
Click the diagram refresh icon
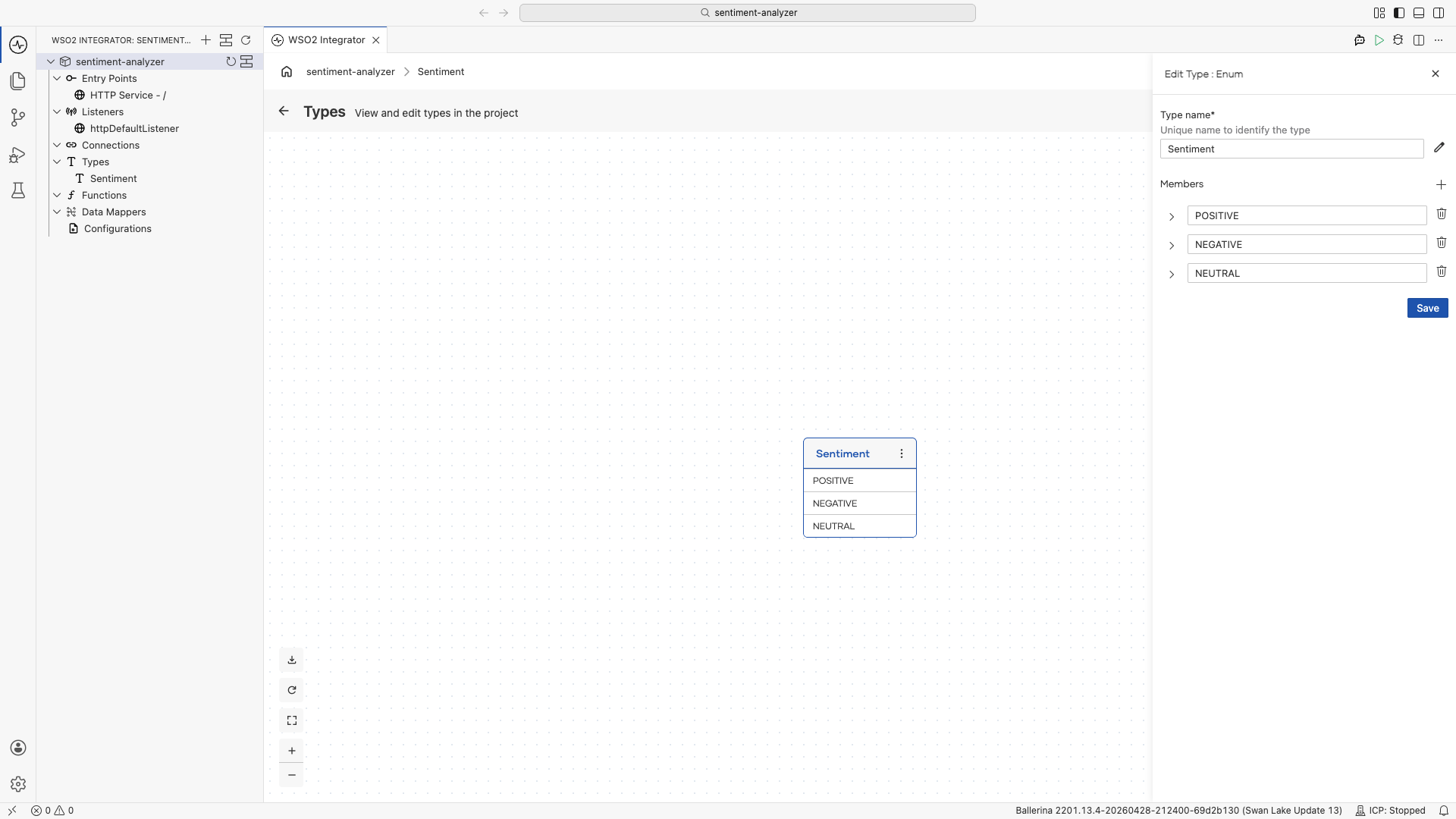292,690
